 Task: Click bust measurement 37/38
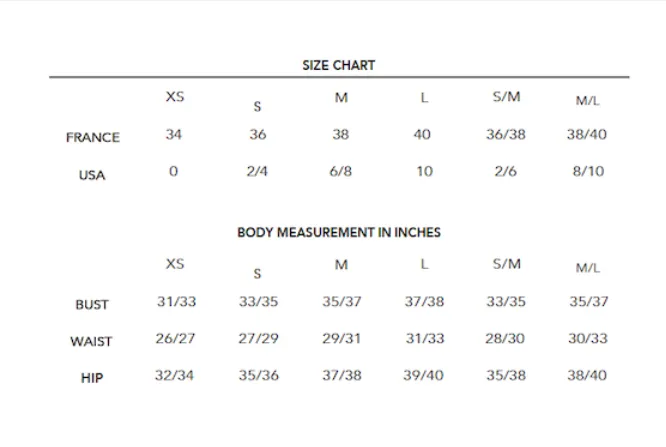point(424,302)
